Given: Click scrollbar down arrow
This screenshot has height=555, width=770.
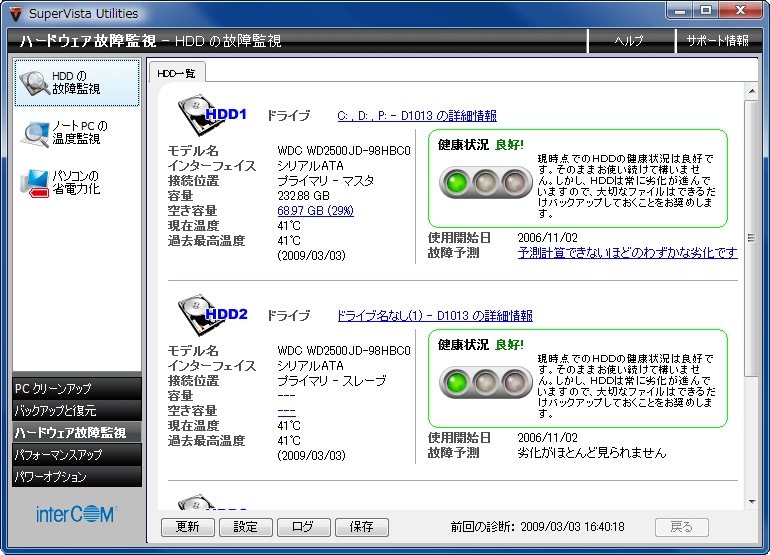Looking at the screenshot, I should [752, 501].
